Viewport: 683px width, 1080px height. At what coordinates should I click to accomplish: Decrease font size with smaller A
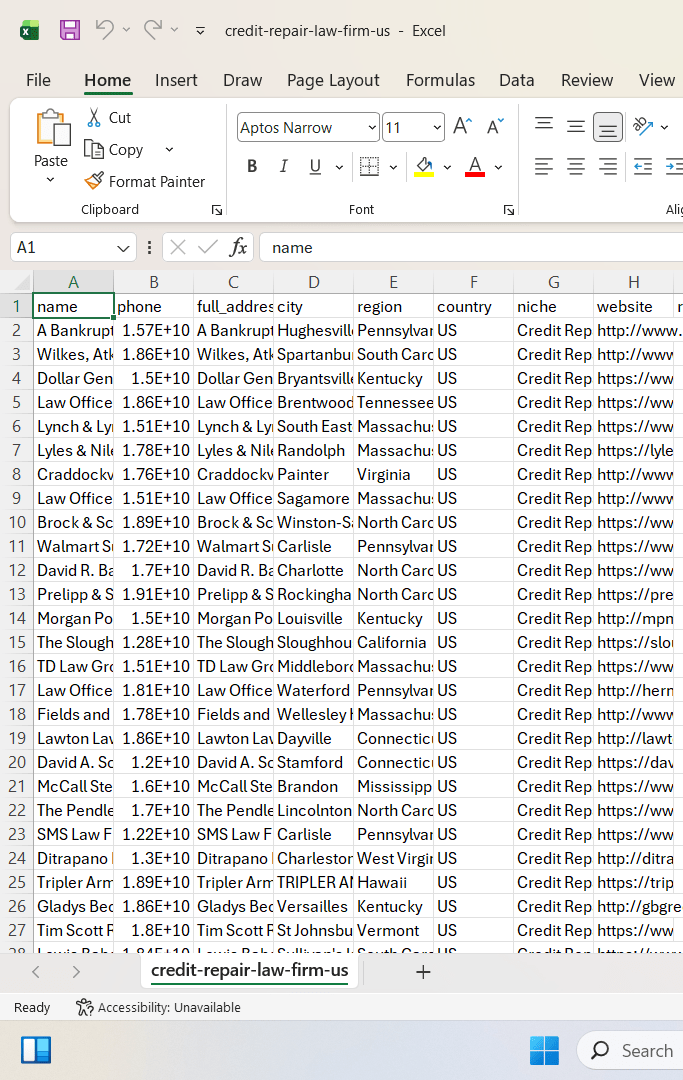495,127
